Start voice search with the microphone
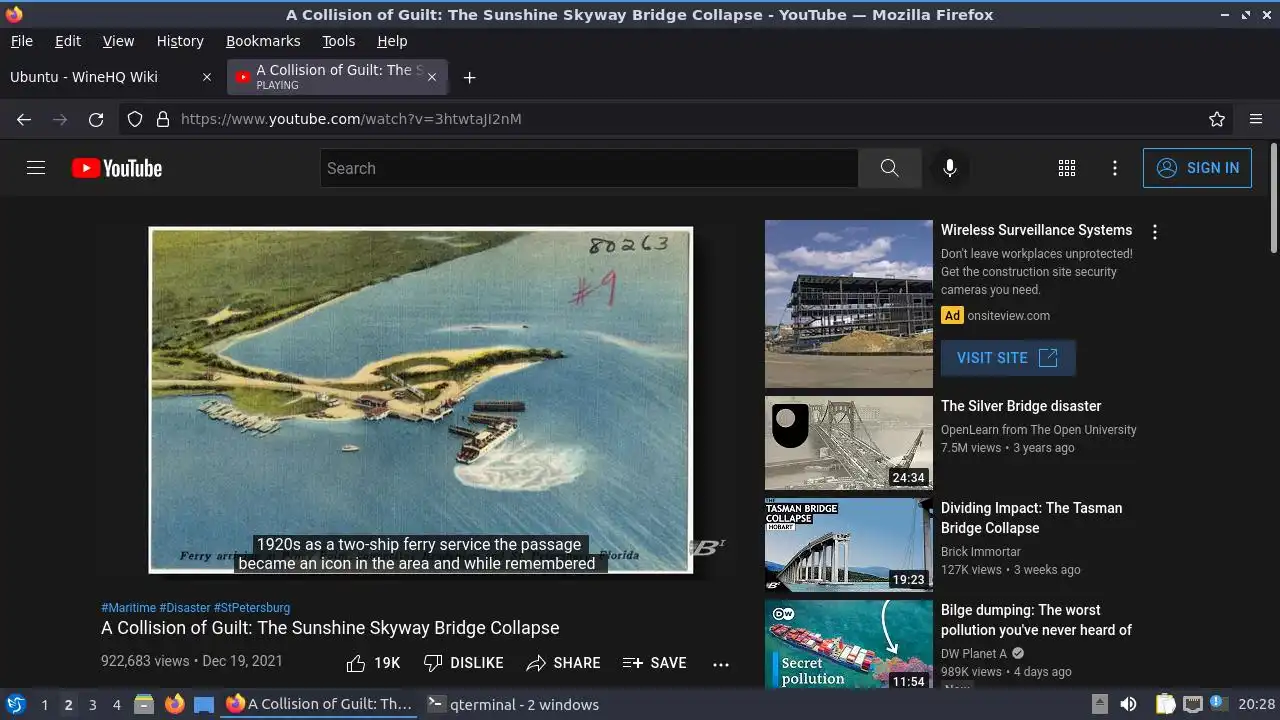The width and height of the screenshot is (1280, 720). 950,168
